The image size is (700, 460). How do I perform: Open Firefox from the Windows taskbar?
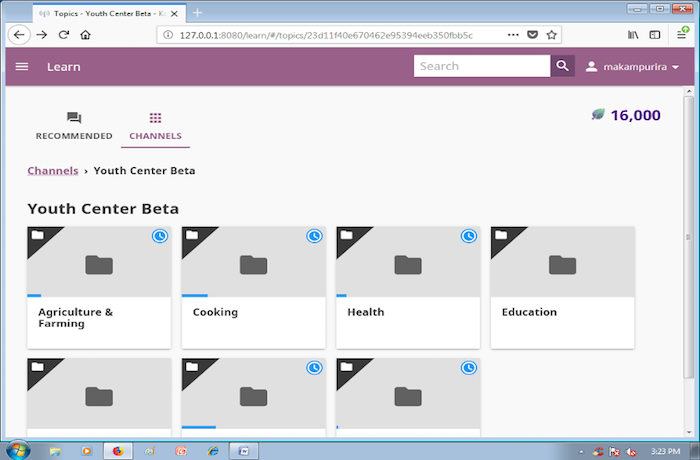[x=117, y=451]
